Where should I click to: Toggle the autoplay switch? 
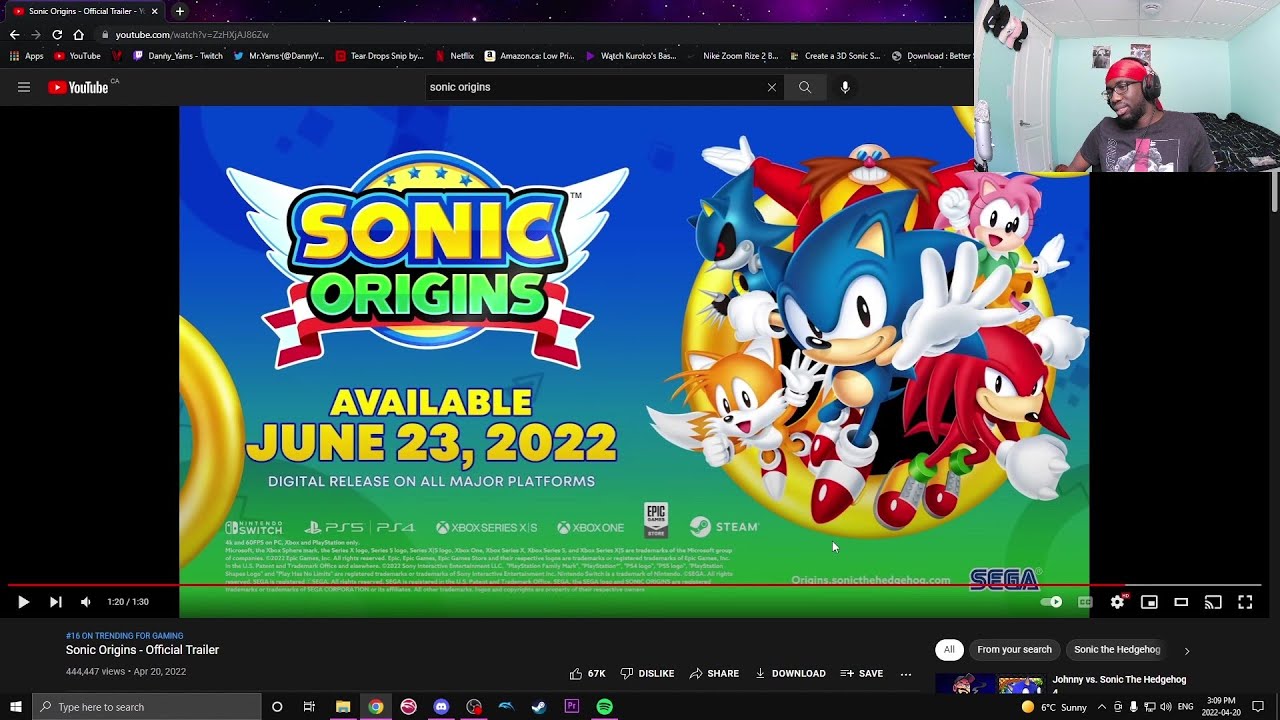[1051, 602]
